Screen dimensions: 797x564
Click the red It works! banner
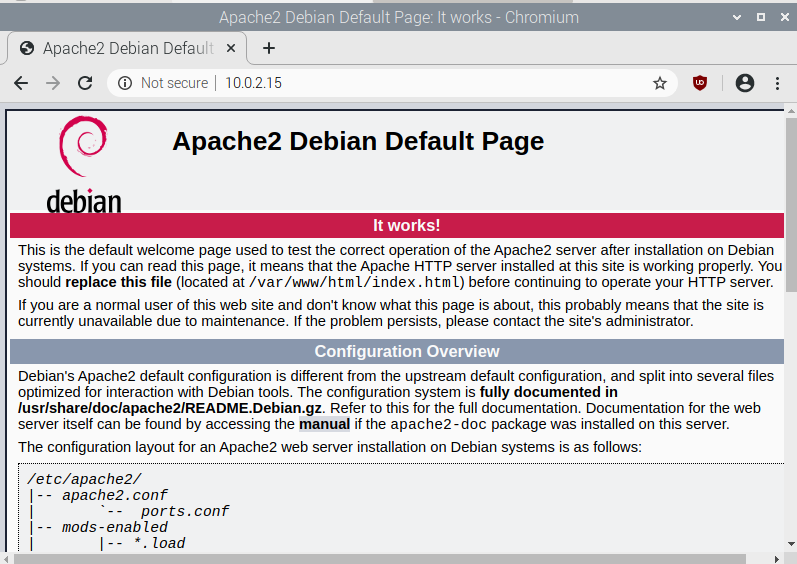pos(406,225)
